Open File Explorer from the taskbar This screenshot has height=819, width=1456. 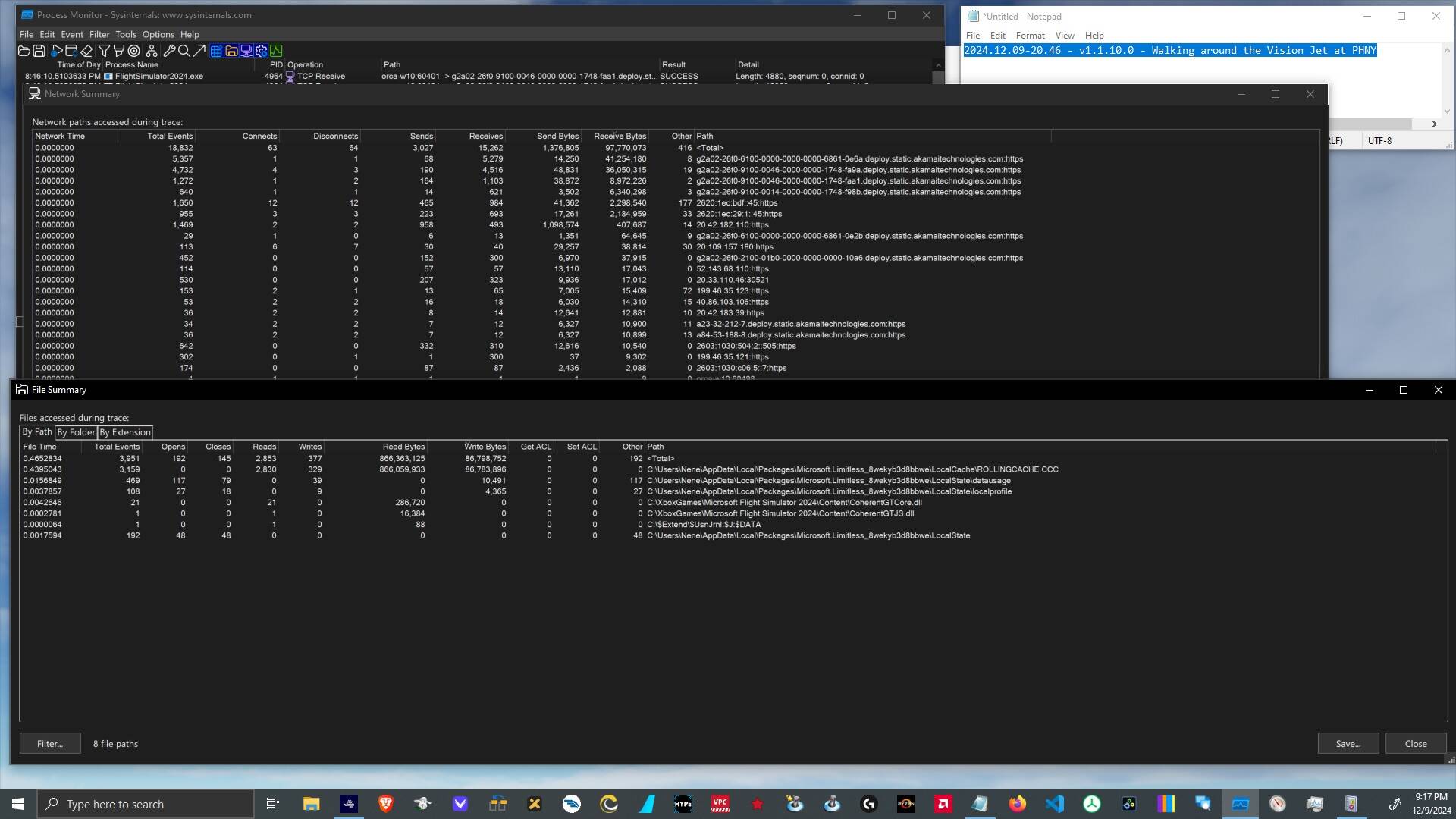(311, 804)
